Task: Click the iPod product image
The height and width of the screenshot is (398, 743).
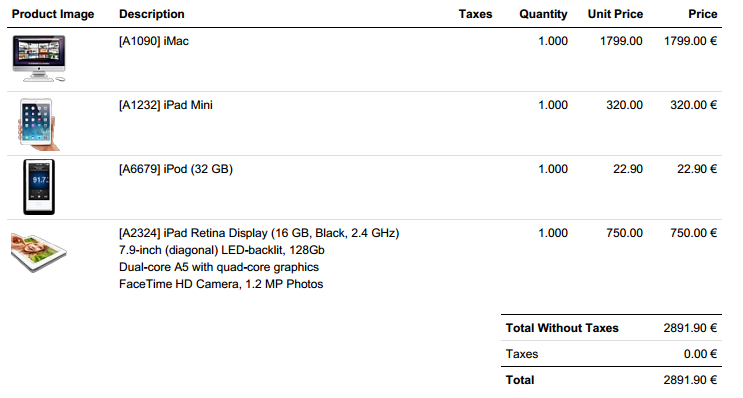Action: point(39,187)
